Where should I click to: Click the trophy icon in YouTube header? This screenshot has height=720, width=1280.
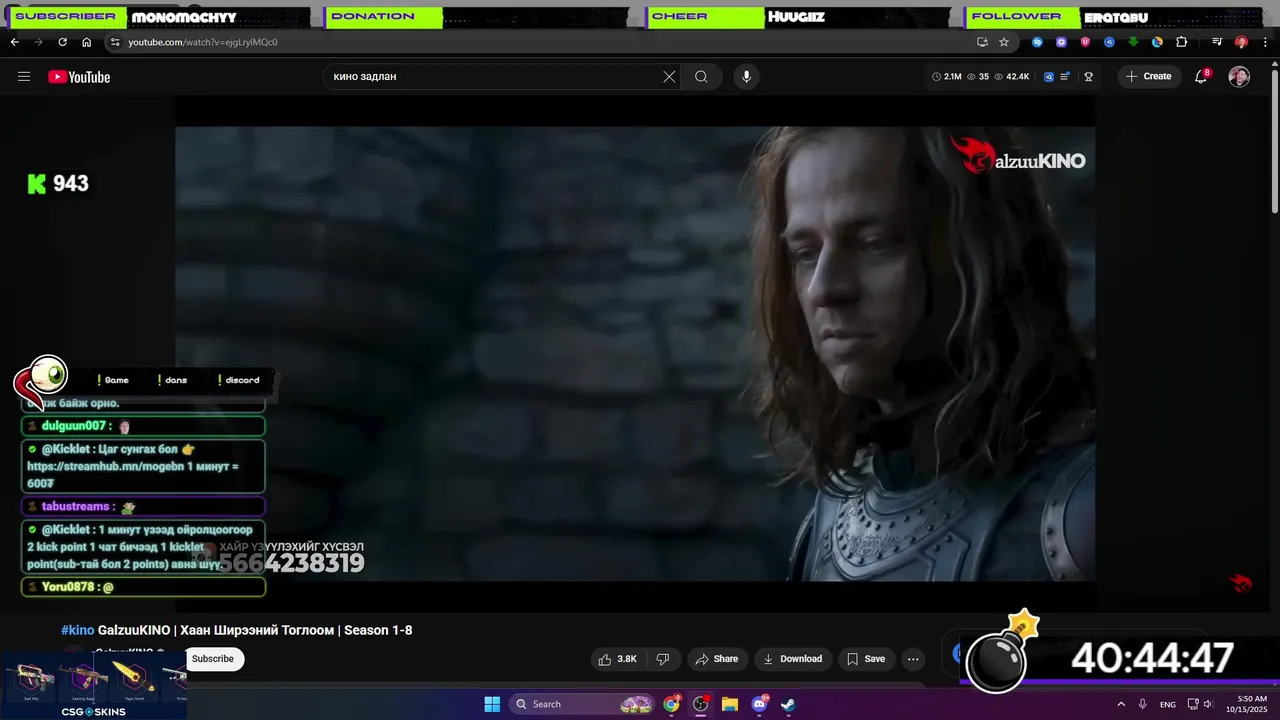coord(1089,77)
